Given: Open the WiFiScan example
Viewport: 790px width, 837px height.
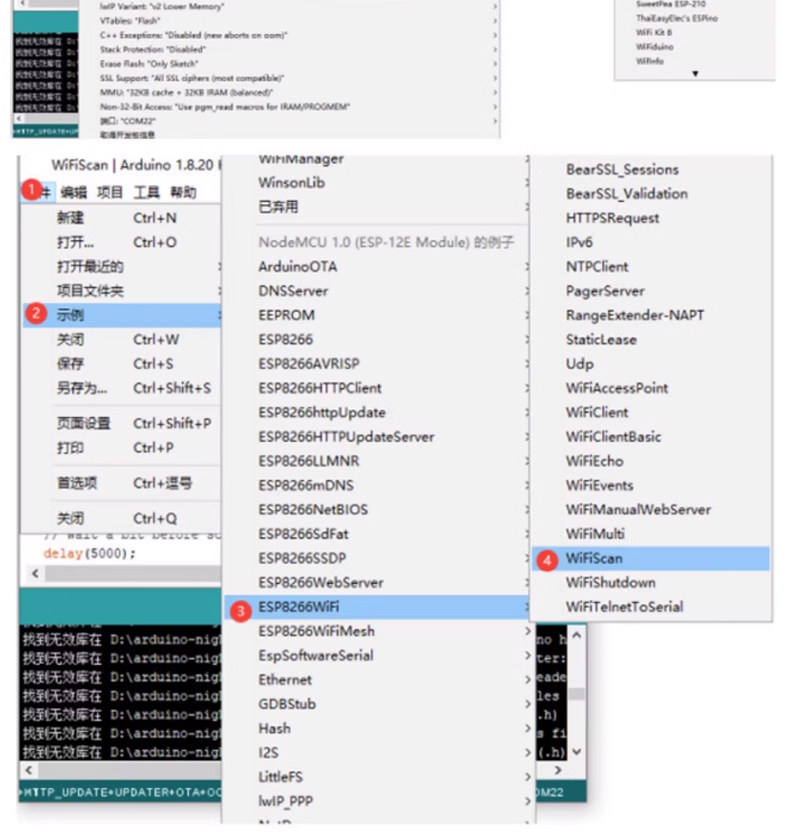Looking at the screenshot, I should (x=651, y=558).
